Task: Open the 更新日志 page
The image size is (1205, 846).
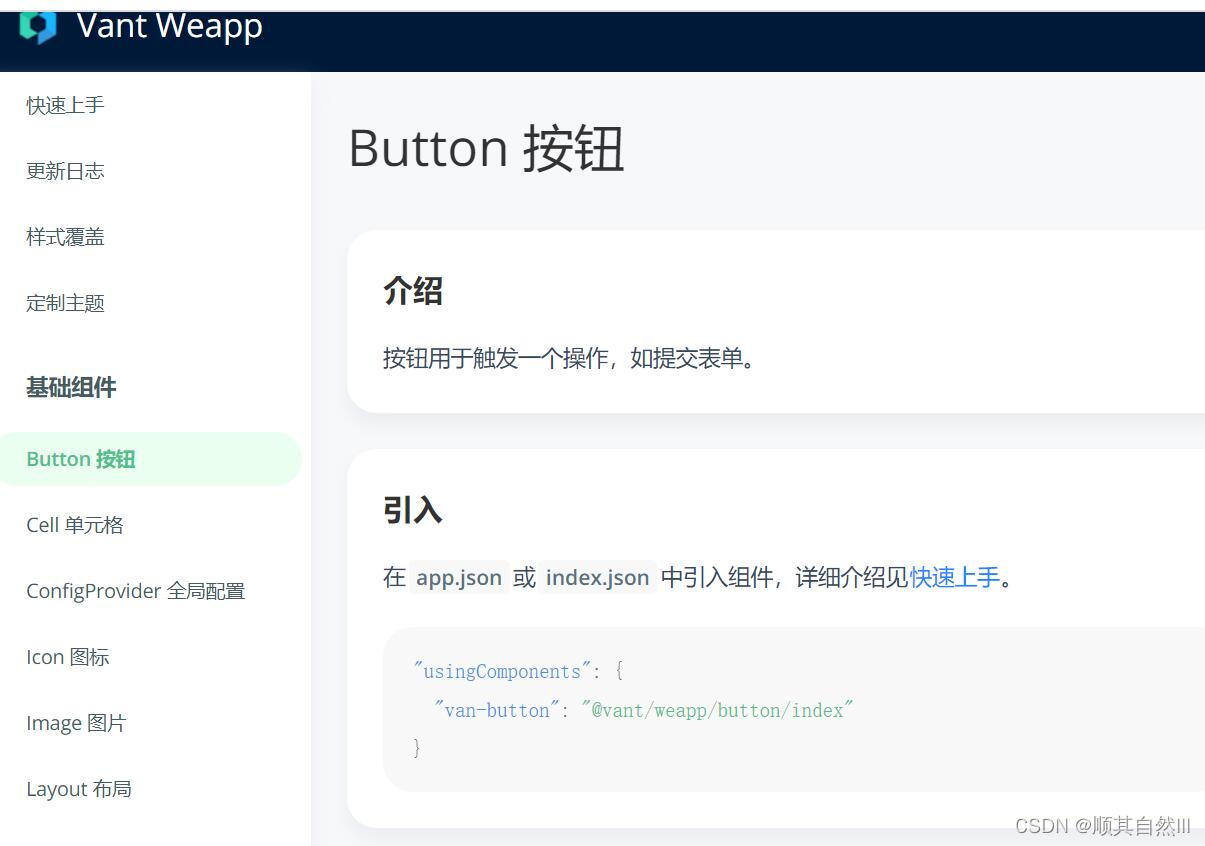Action: point(64,170)
